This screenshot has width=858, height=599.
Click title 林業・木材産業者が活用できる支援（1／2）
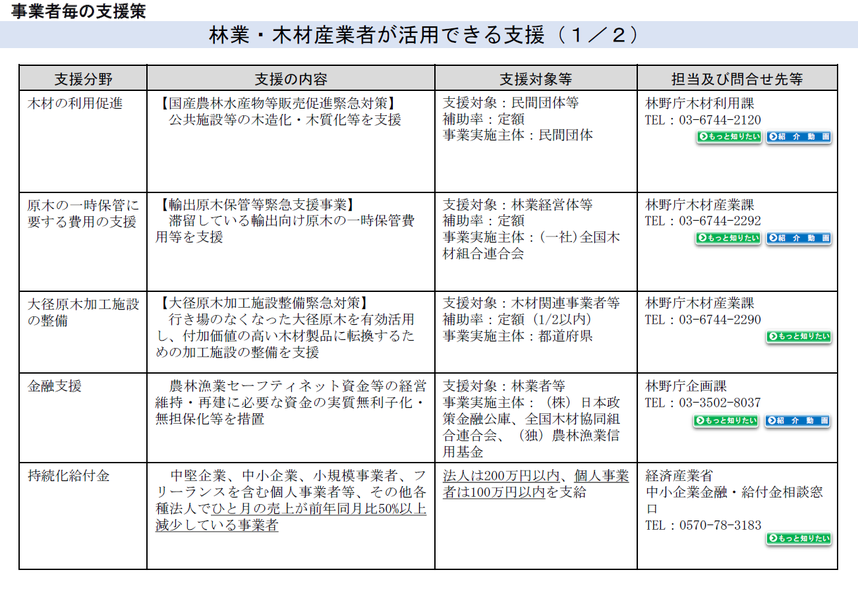(x=424, y=35)
